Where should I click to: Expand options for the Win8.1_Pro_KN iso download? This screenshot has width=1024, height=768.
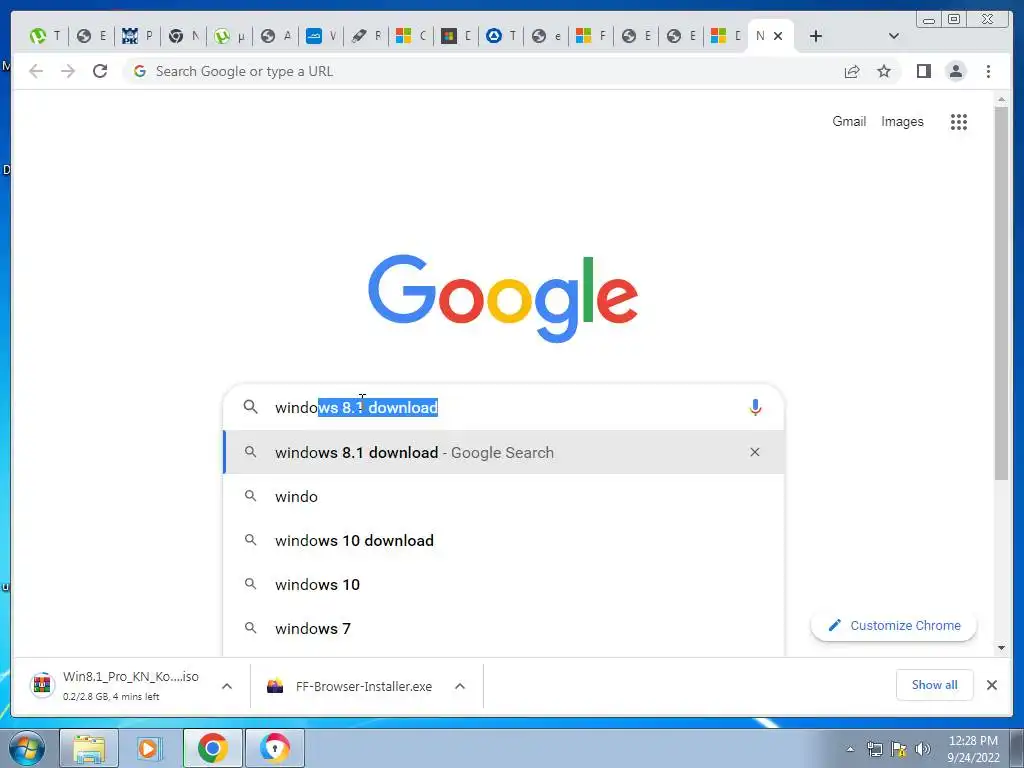[x=227, y=686]
